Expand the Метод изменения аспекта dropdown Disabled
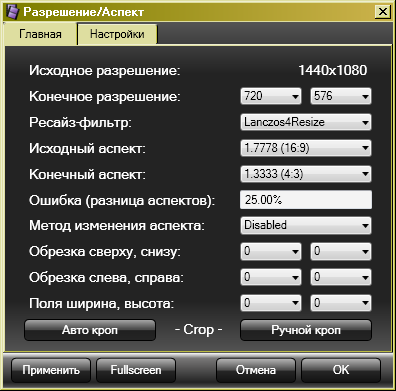The width and height of the screenshot is (396, 391). [x=306, y=226]
